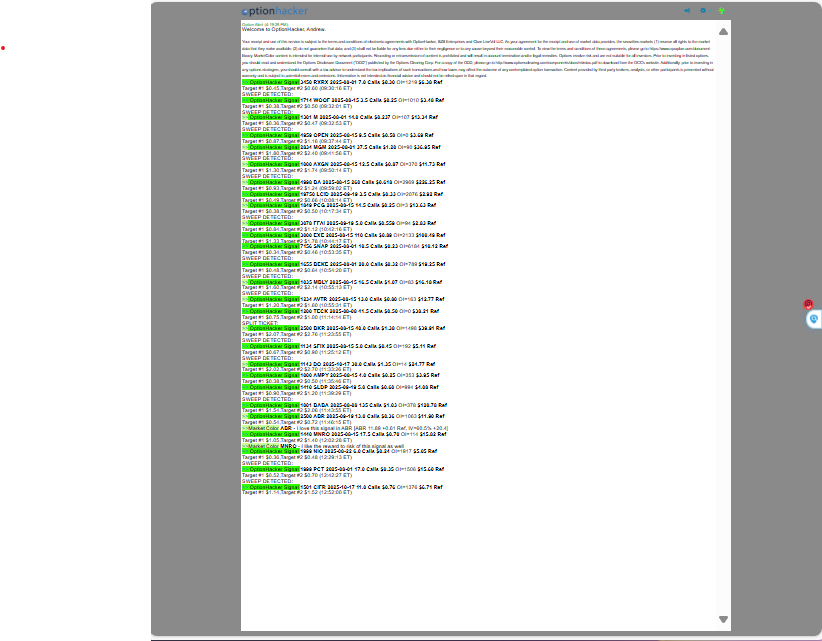Click the red notification badge at right edge
The image size is (822, 641).
[x=808, y=304]
